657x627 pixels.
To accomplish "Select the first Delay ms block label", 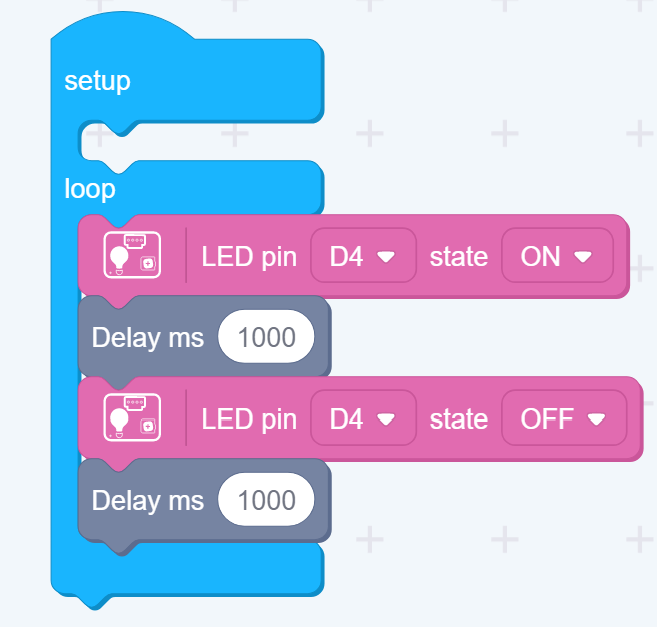I will [x=147, y=338].
